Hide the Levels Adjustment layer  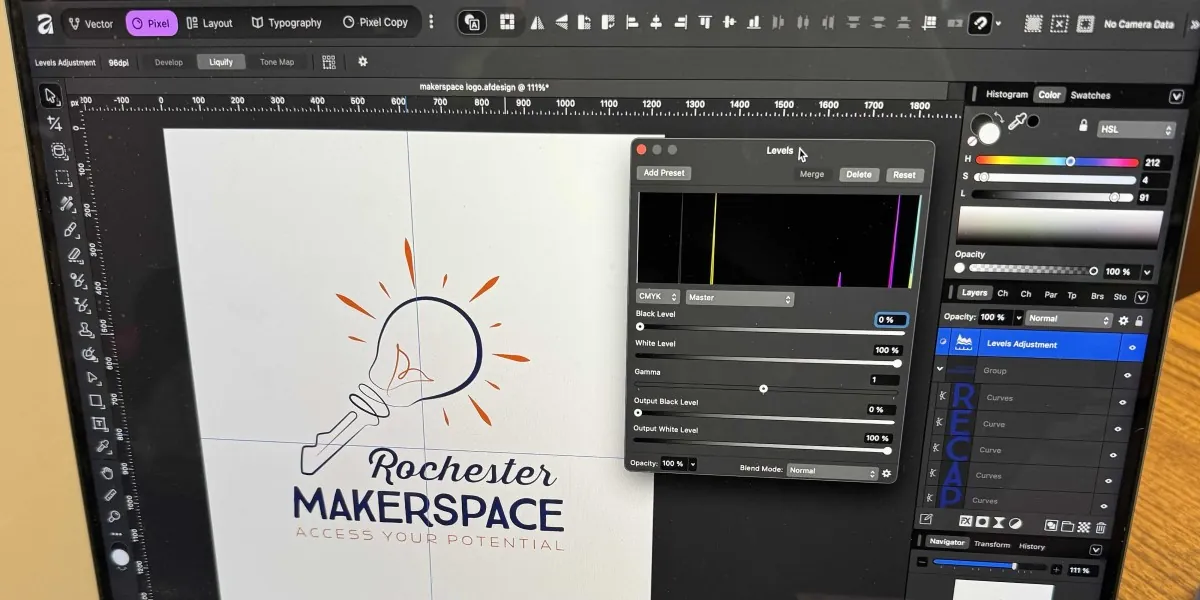click(x=1132, y=347)
